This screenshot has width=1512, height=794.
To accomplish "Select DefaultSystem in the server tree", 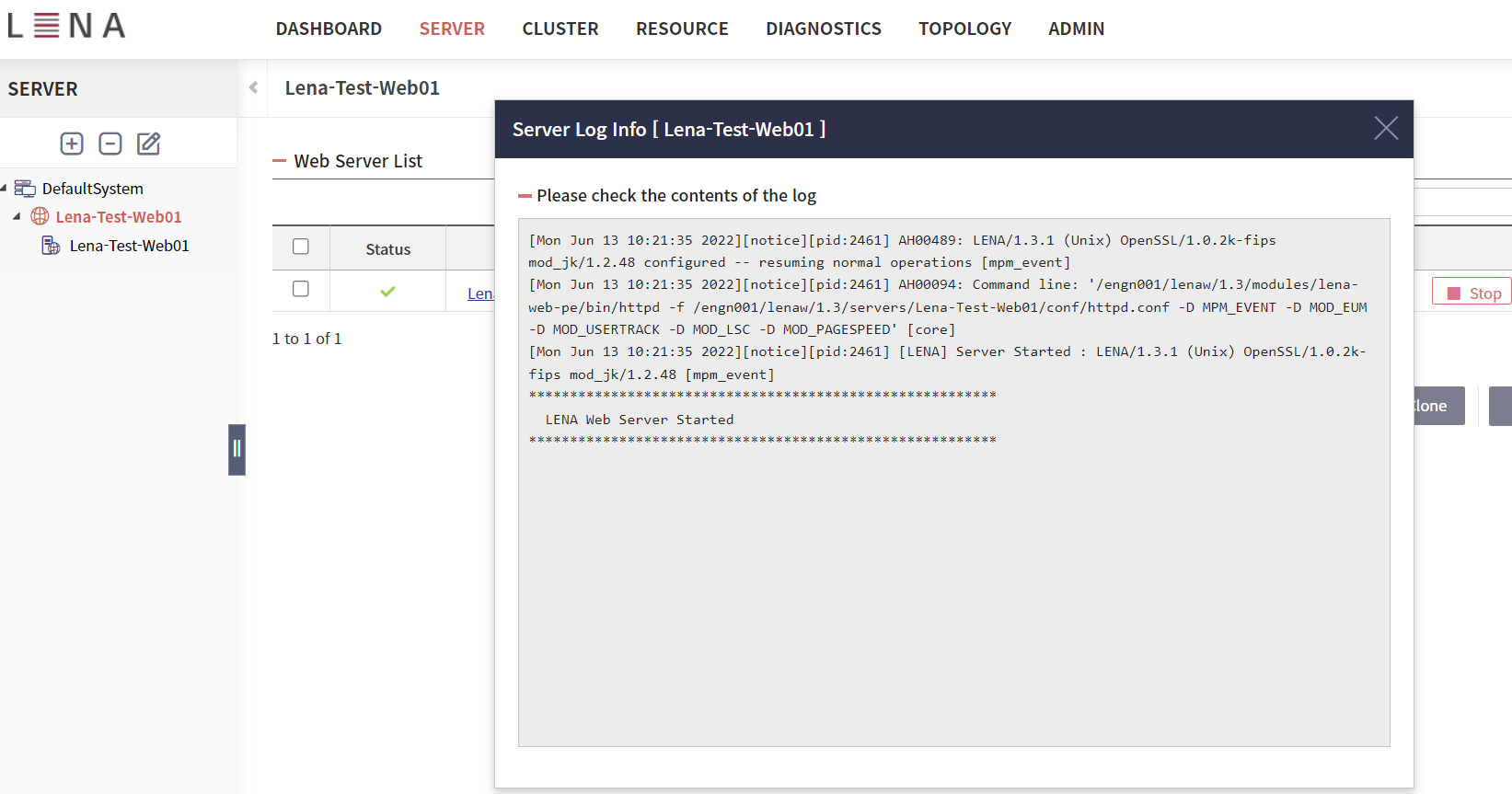I will (x=92, y=189).
